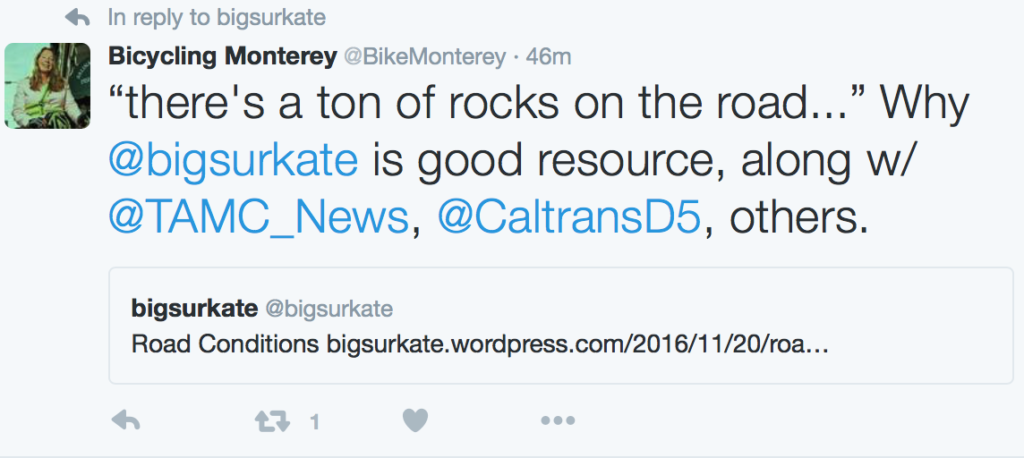
Task: Open the bigsurkate.wordpress.com Road Conditions link
Action: (x=577, y=344)
